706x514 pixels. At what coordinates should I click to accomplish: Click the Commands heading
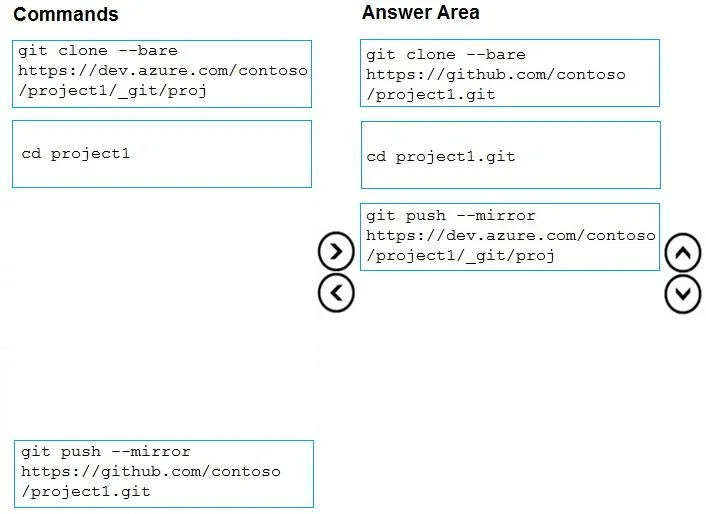(x=66, y=14)
